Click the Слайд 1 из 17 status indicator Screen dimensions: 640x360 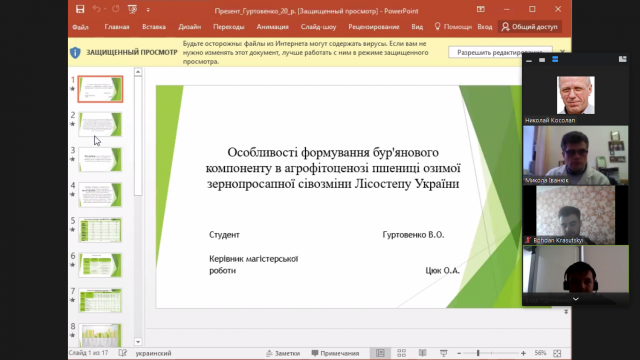89,353
